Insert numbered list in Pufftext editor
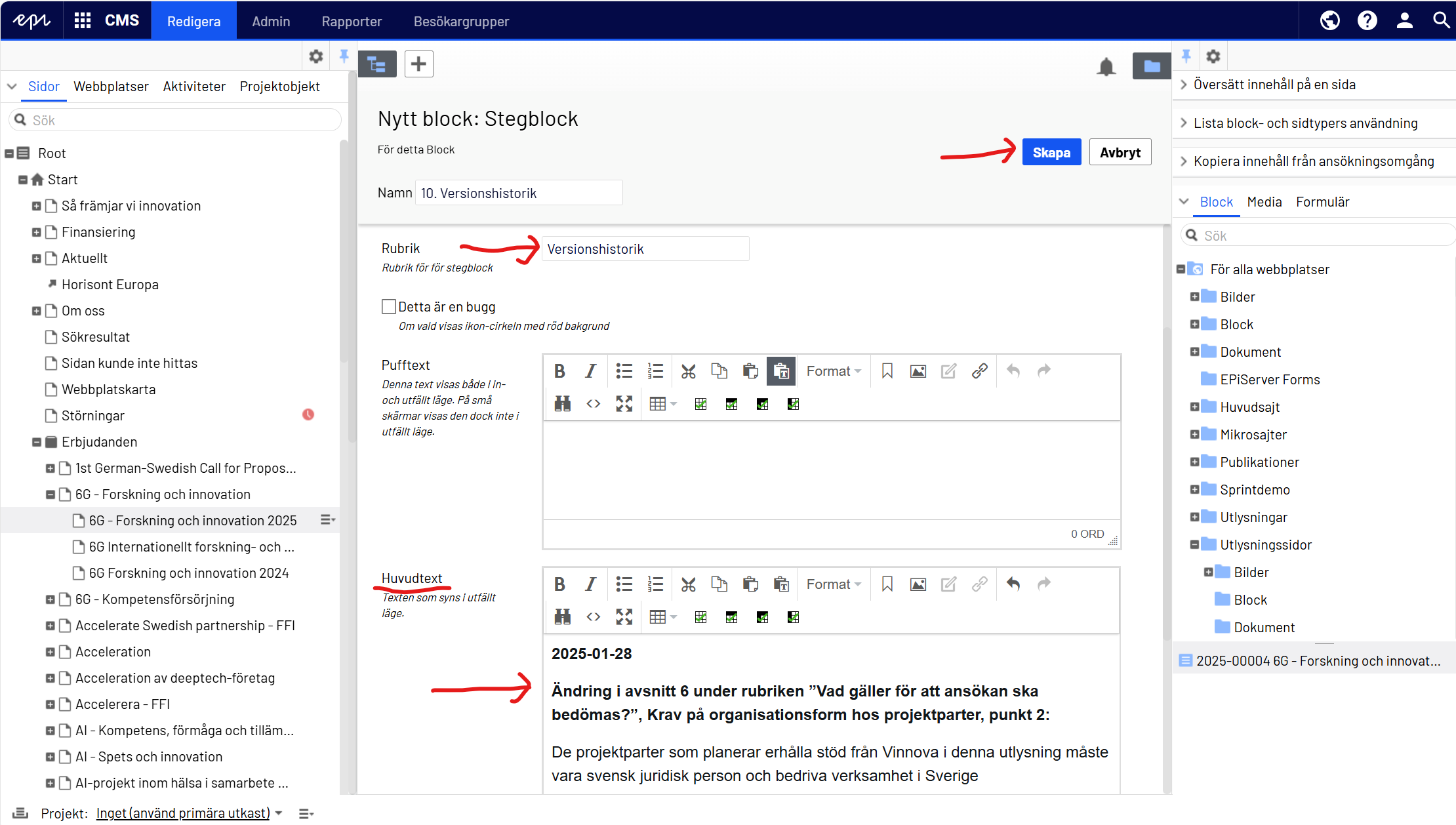This screenshot has width=1456, height=825. [x=655, y=371]
